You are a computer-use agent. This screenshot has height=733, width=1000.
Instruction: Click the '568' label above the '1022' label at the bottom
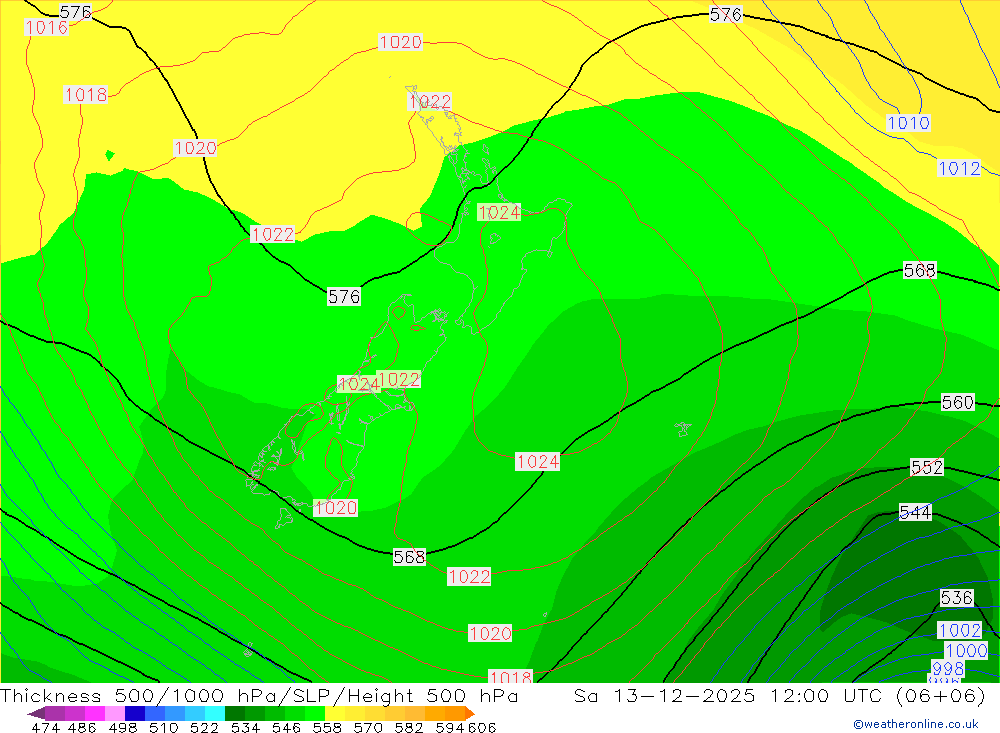pyautogui.click(x=409, y=557)
